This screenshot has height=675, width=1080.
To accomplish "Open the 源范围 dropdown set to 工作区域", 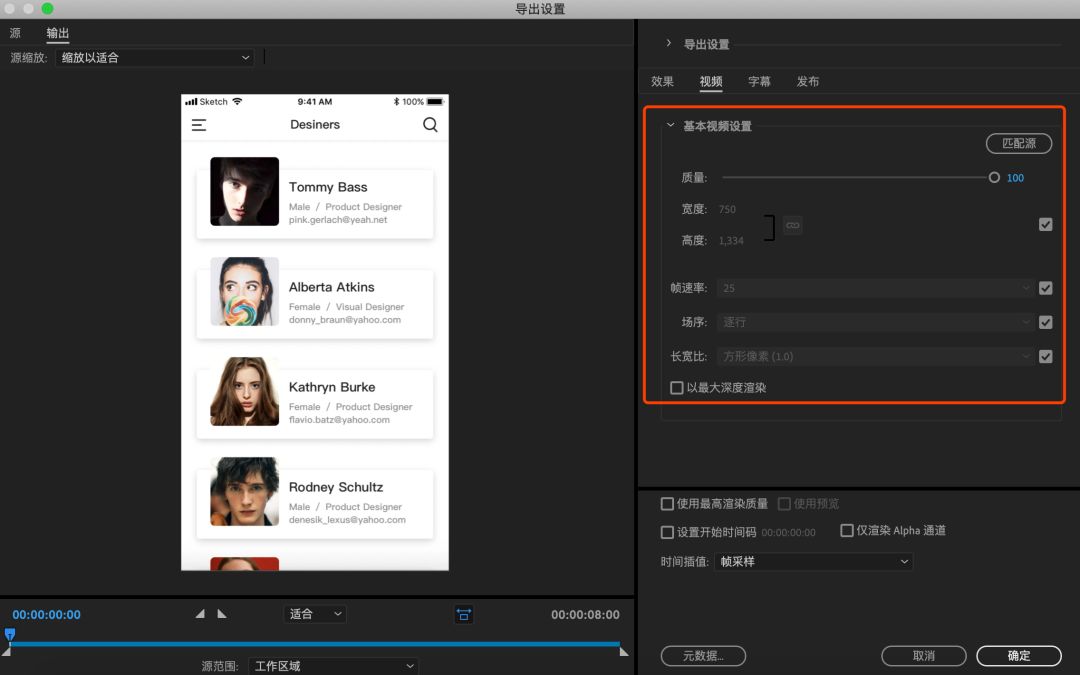I will pos(333,665).
